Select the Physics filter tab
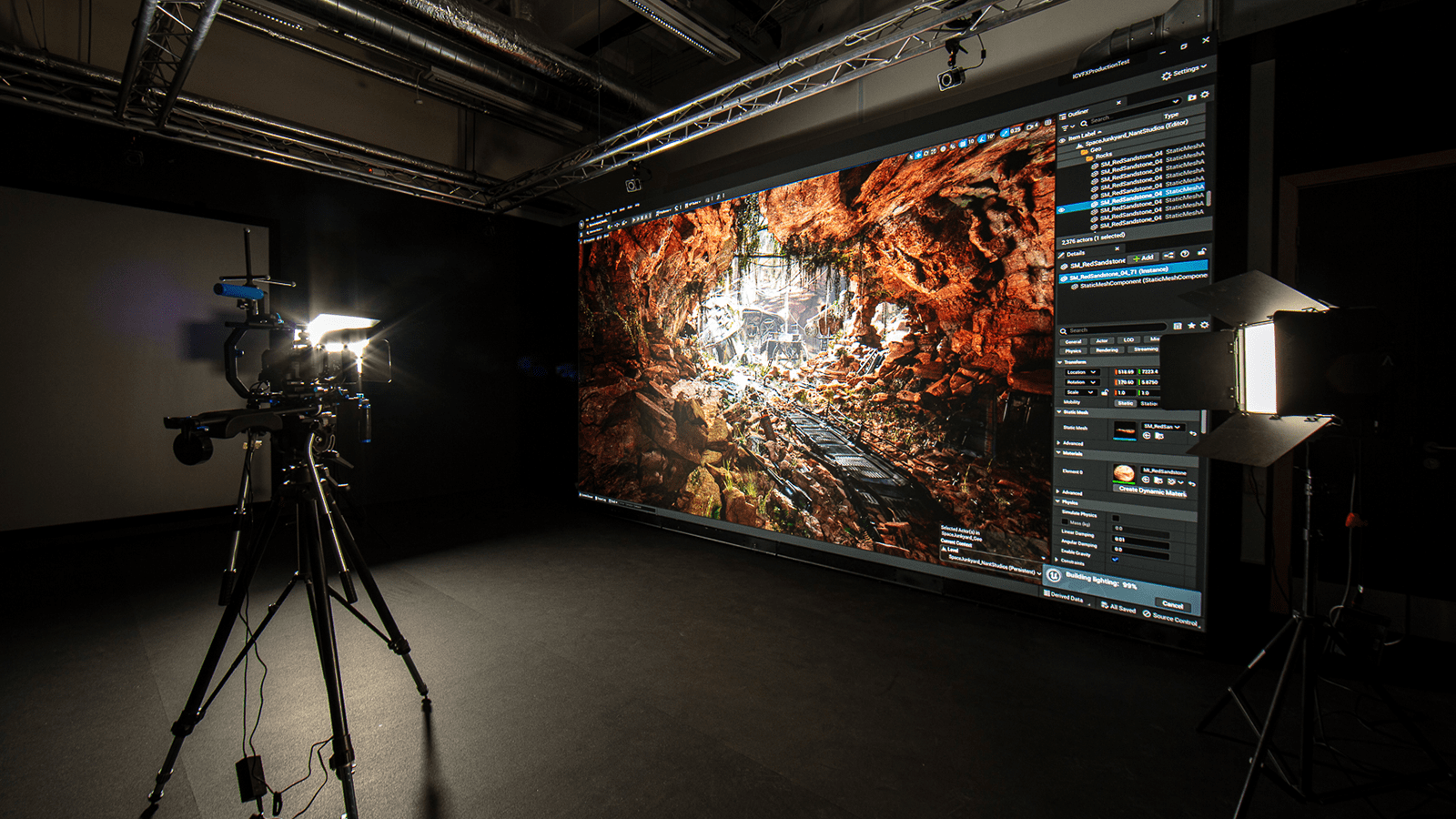 [1073, 351]
